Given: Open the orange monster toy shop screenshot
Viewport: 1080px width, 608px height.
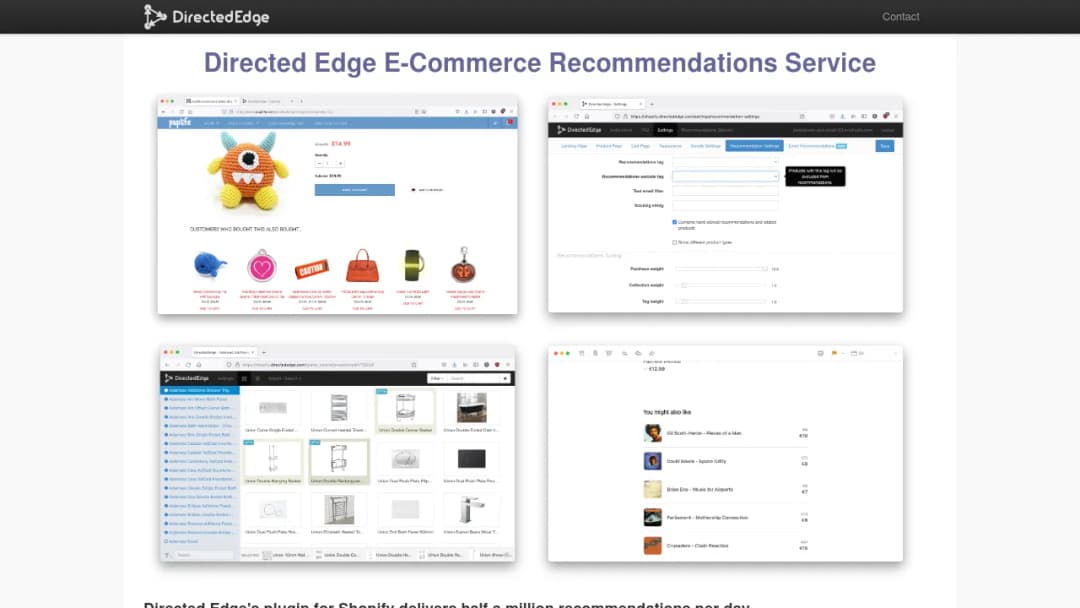Looking at the screenshot, I should (x=338, y=205).
